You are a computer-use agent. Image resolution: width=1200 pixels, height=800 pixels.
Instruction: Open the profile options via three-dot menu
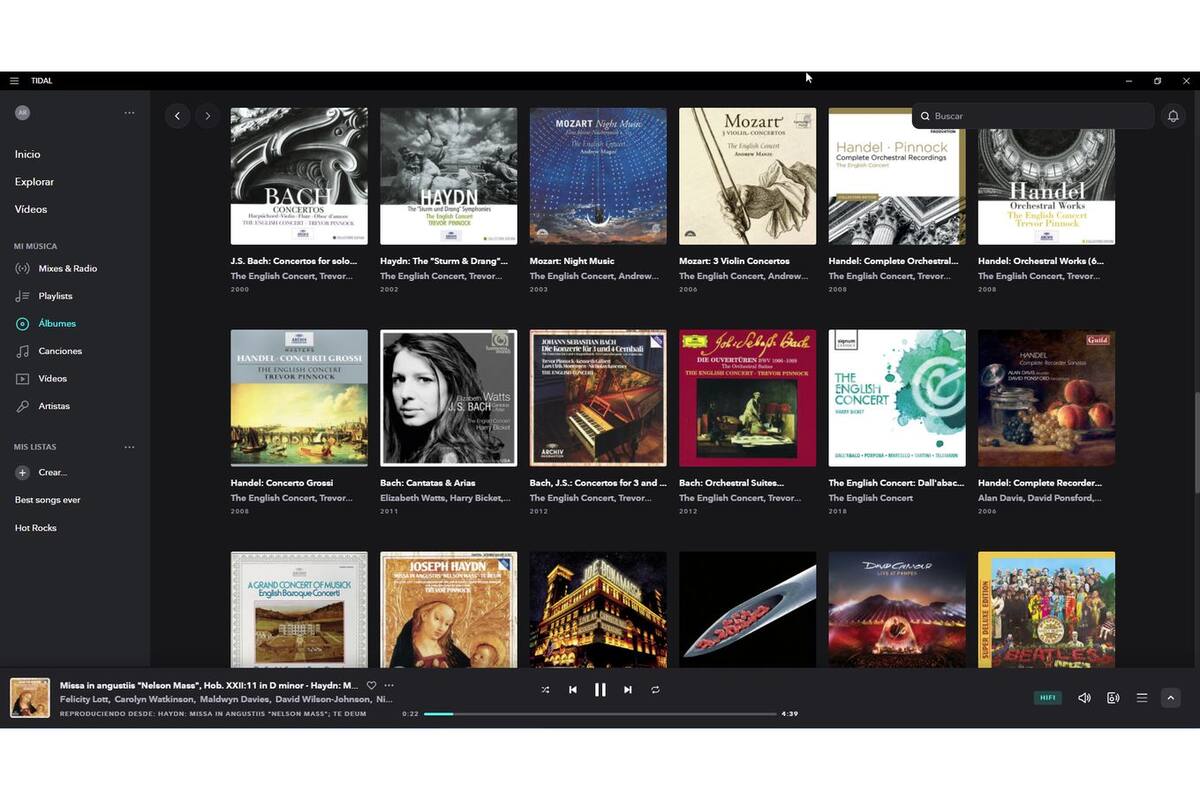[x=129, y=112]
